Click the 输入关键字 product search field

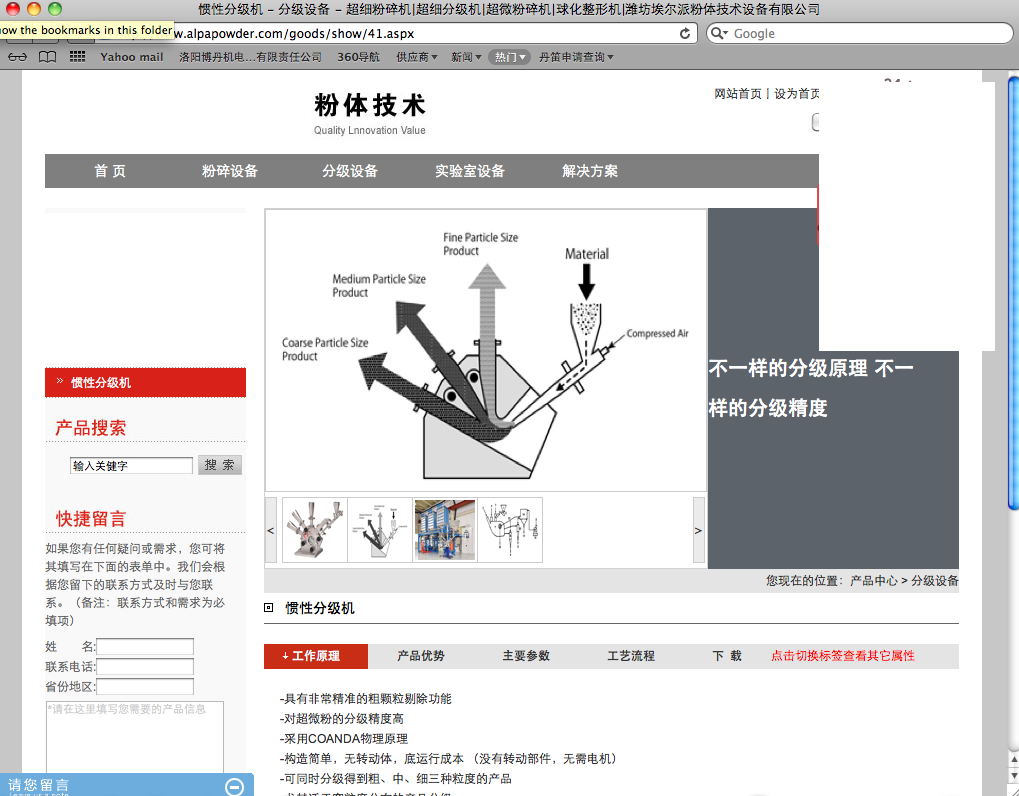tap(131, 466)
